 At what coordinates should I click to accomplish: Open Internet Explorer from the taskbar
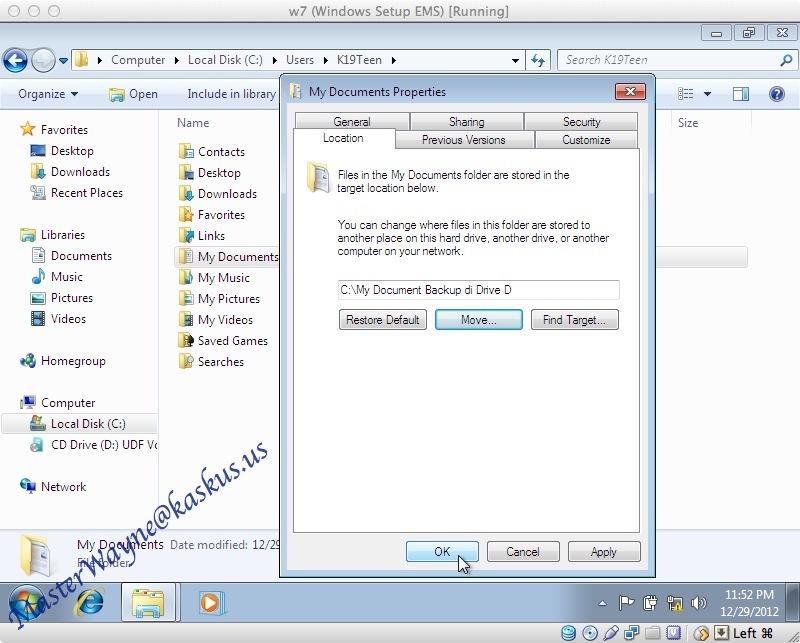[x=91, y=602]
